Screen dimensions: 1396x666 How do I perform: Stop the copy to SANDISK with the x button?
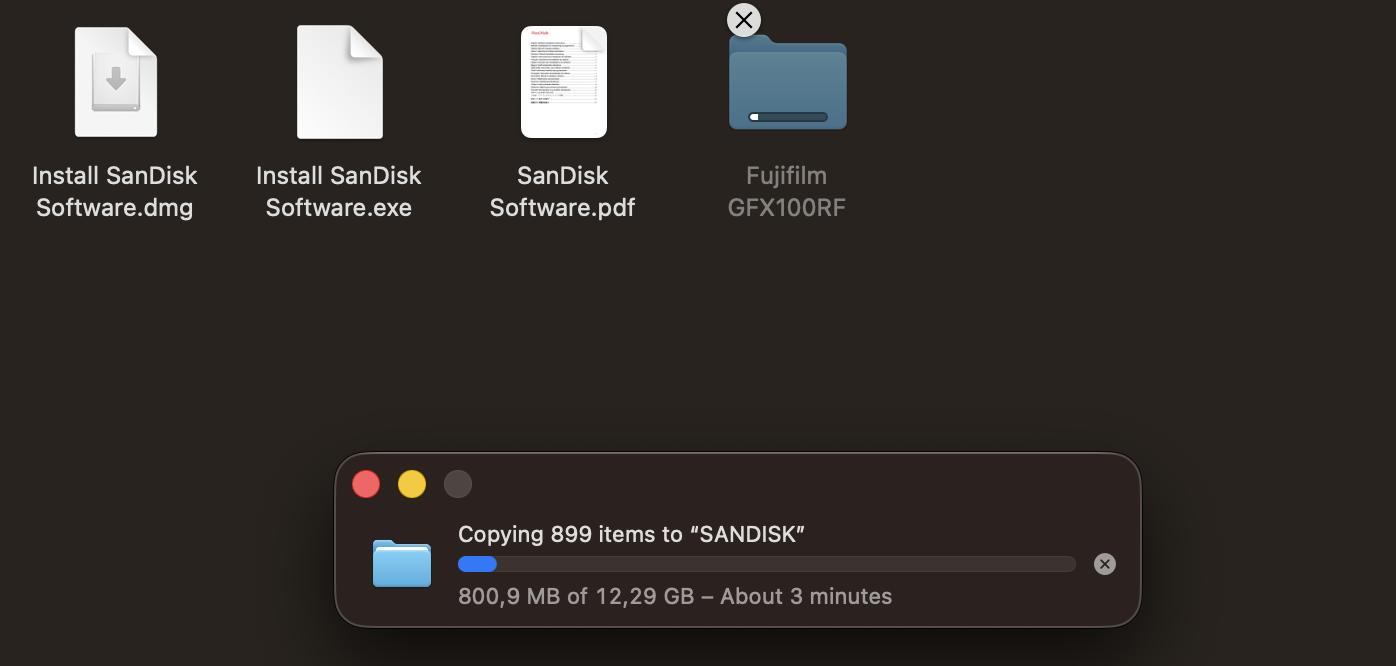click(x=1104, y=564)
